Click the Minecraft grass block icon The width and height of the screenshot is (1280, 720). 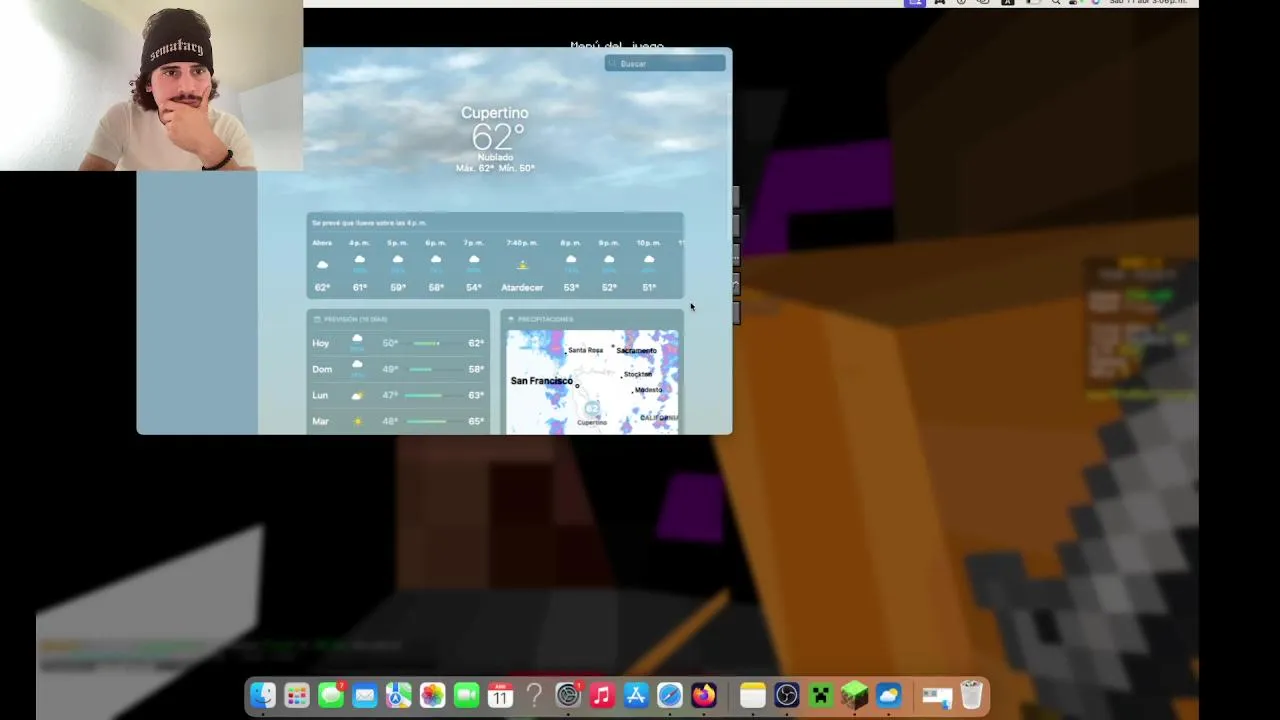[x=855, y=695]
